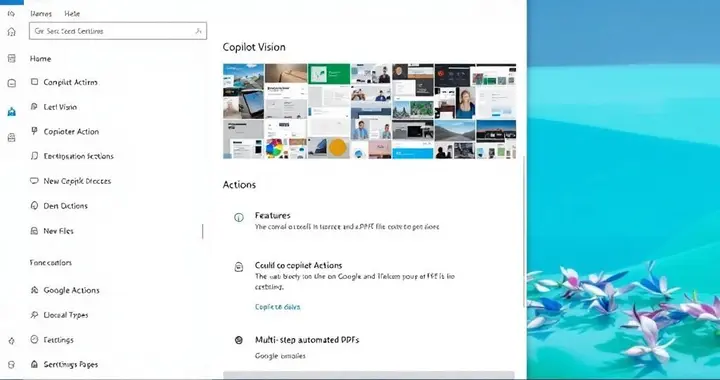Open Fecttings in the sidebar
This screenshot has height=380, width=720.
tap(58, 340)
